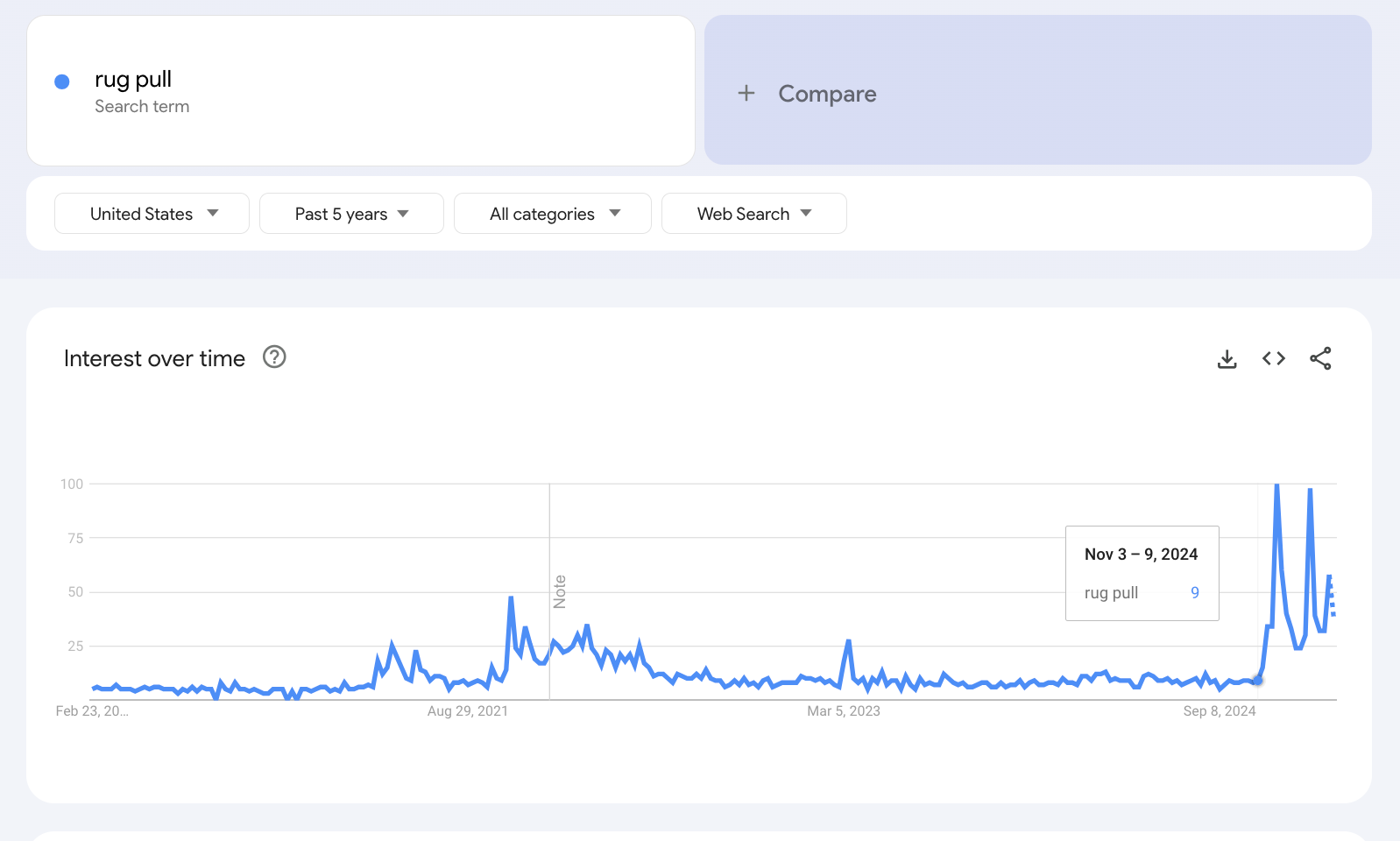Click the Nov 3 – 9, 2024 tooltip
The image size is (1400, 841).
[1142, 573]
